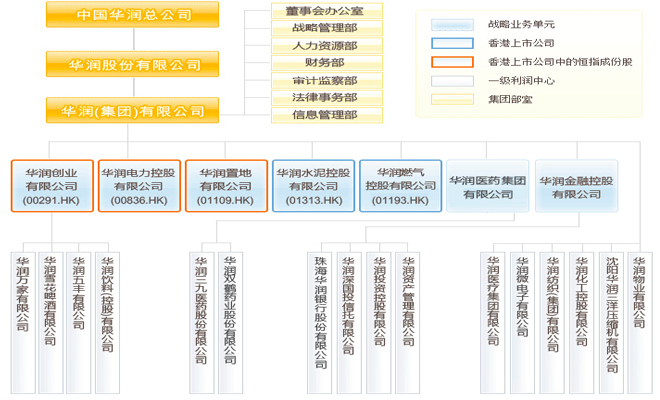
Task: Click the orange 恒指成份股 legend swatch
Action: (x=452, y=62)
